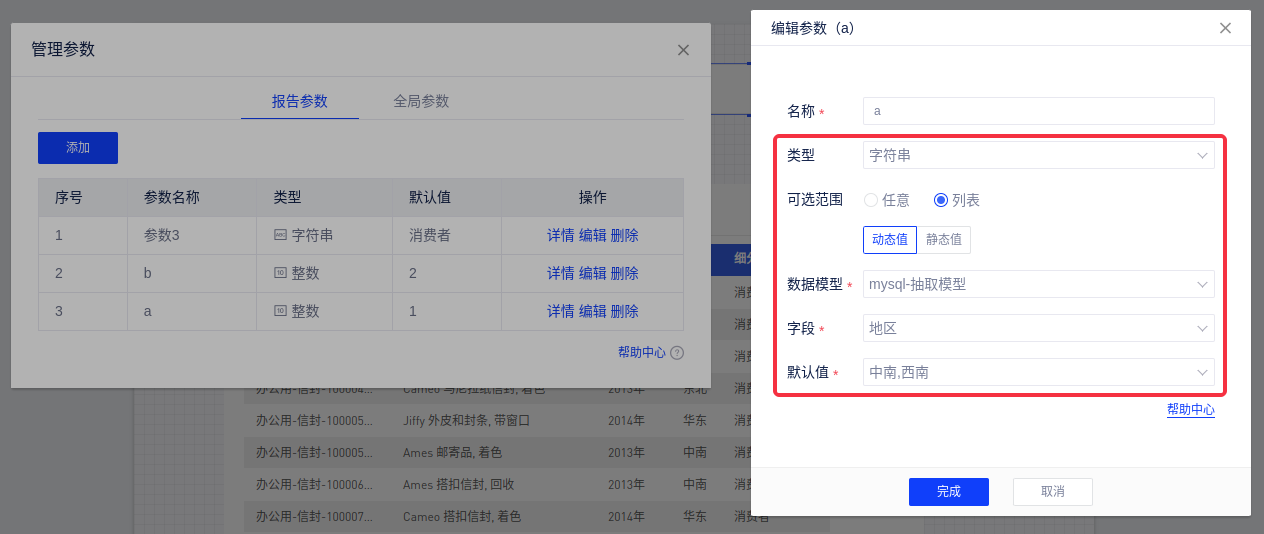The width and height of the screenshot is (1264, 534).
Task: Close the 编辑参数 (a) panel
Action: [x=1225, y=28]
